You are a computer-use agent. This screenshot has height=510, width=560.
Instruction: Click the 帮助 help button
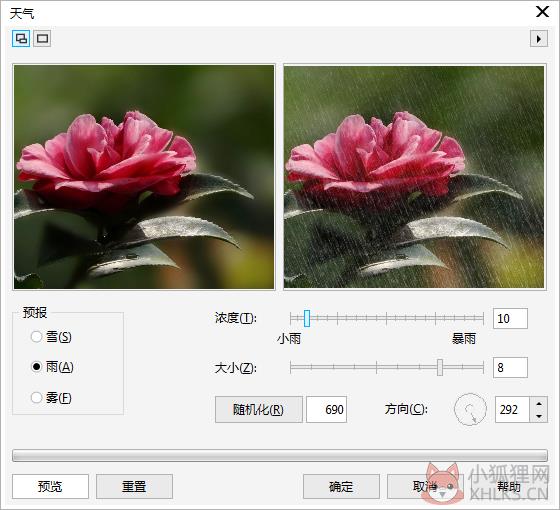click(509, 486)
